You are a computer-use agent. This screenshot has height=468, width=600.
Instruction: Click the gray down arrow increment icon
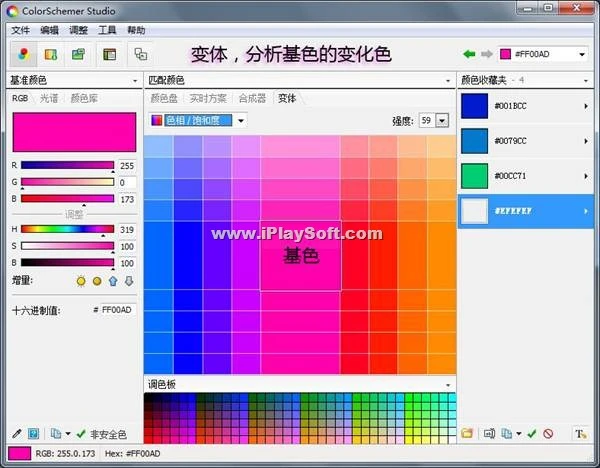(129, 281)
